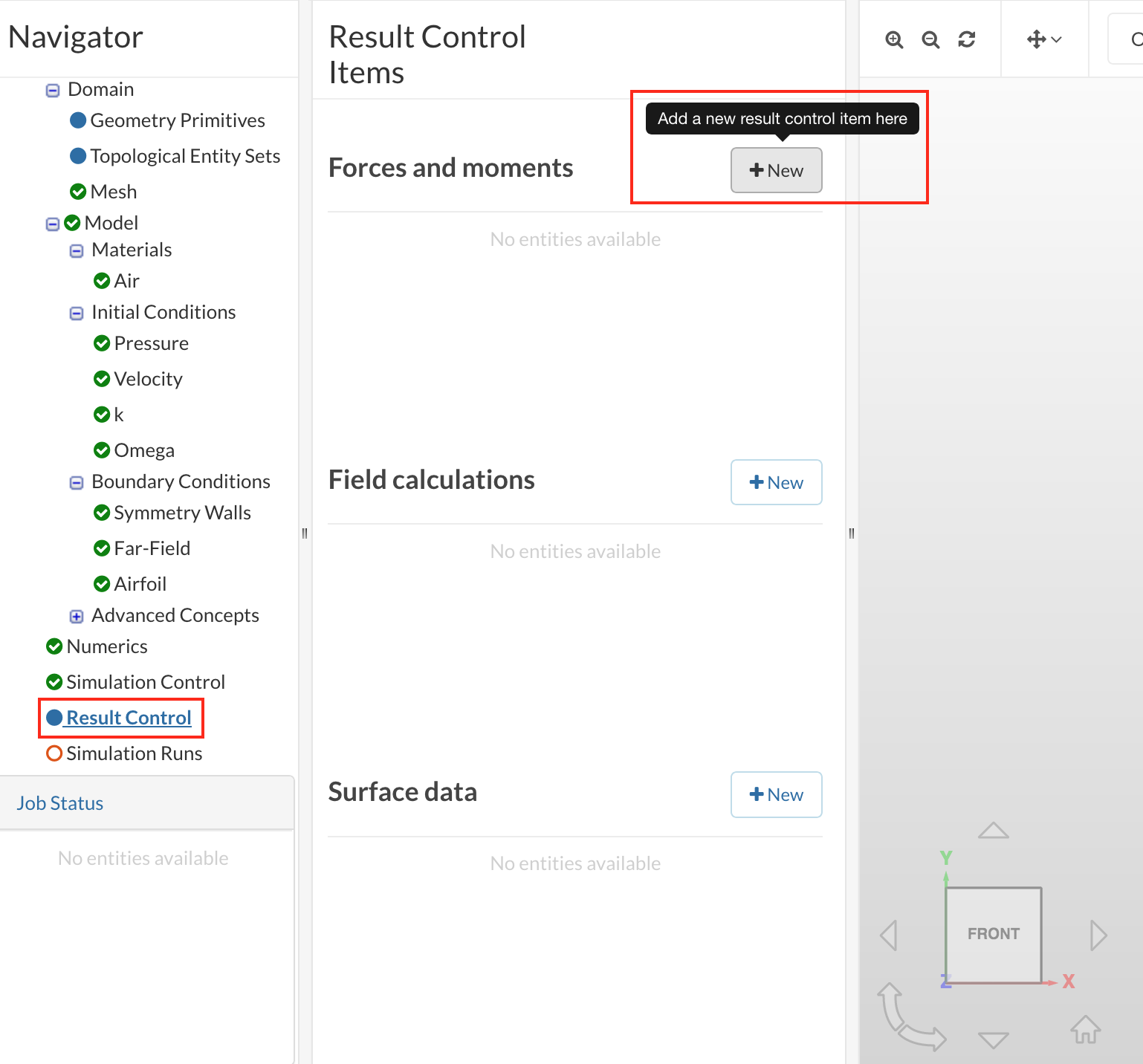The height and width of the screenshot is (1064, 1143).
Task: Collapse the Domain tree node
Action: pyautogui.click(x=53, y=91)
